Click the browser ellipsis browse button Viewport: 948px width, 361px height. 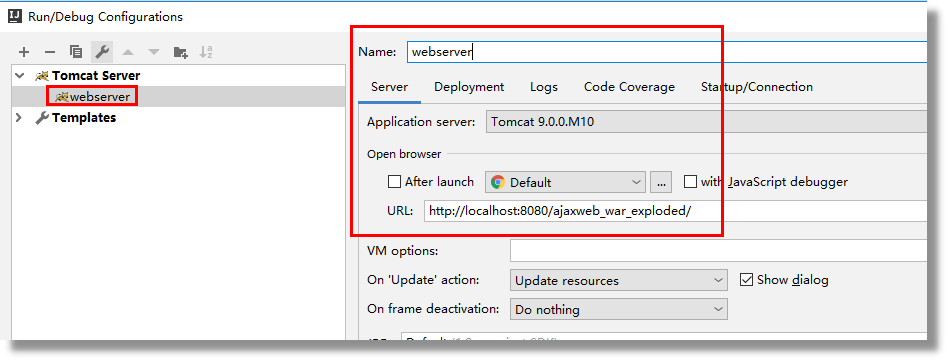pos(661,182)
